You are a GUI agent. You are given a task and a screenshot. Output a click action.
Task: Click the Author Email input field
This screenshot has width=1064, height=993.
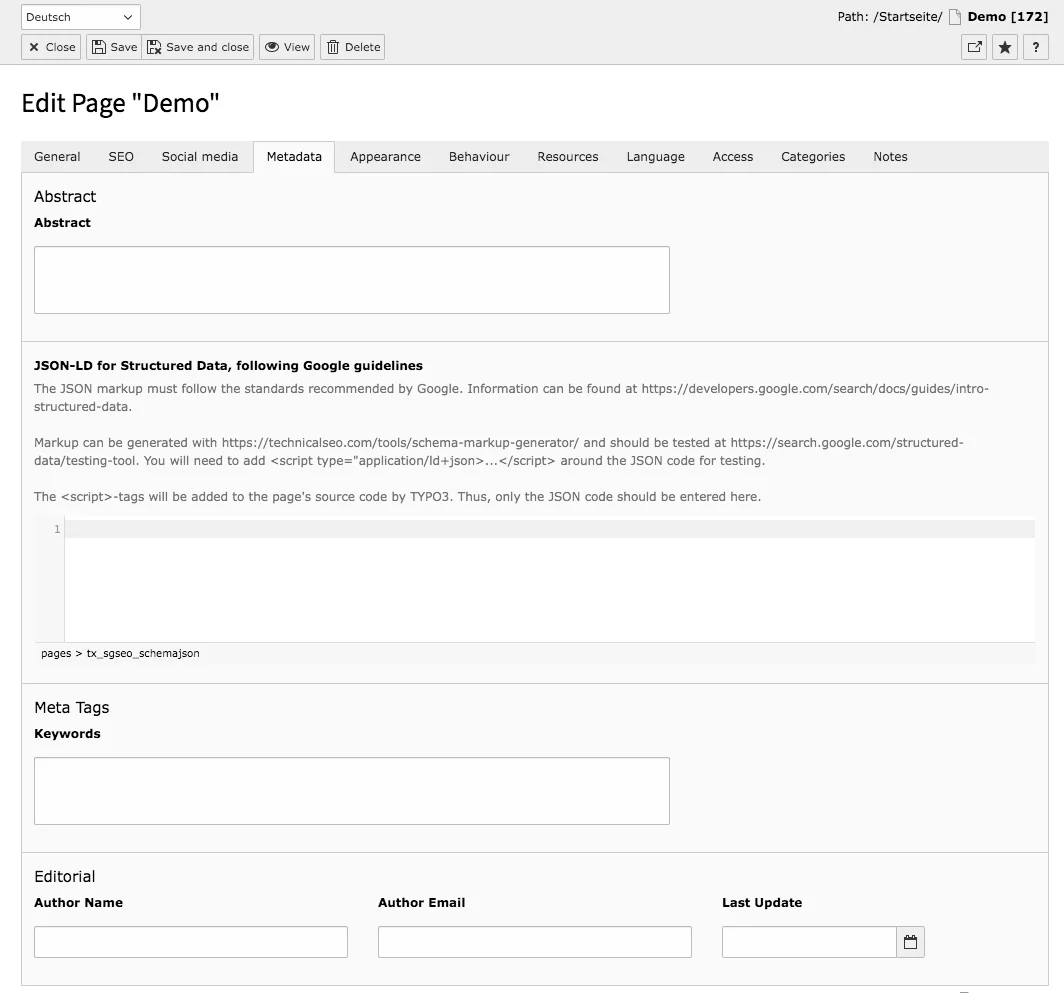click(534, 941)
